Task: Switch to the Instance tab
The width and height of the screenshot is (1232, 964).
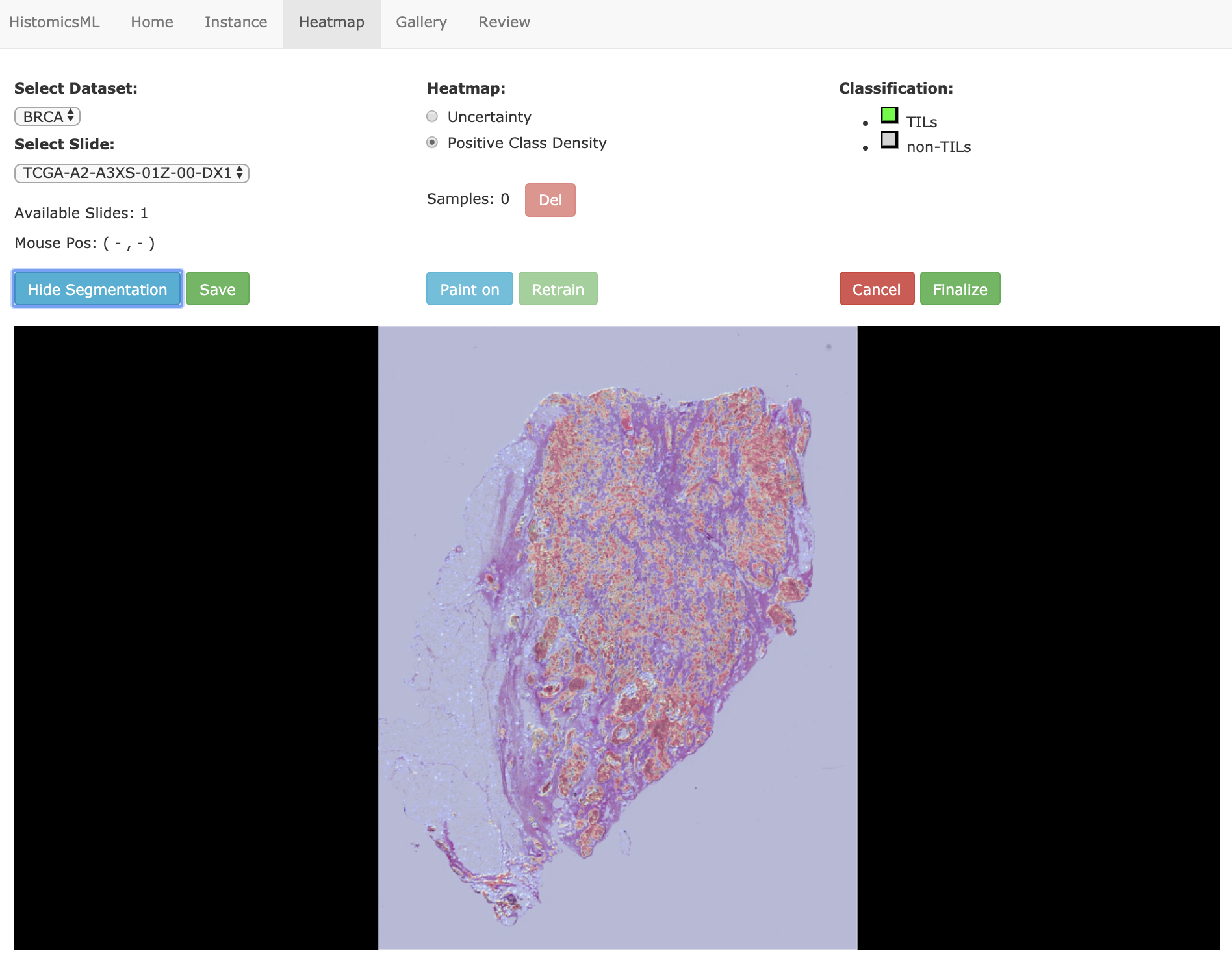Action: click(x=236, y=23)
